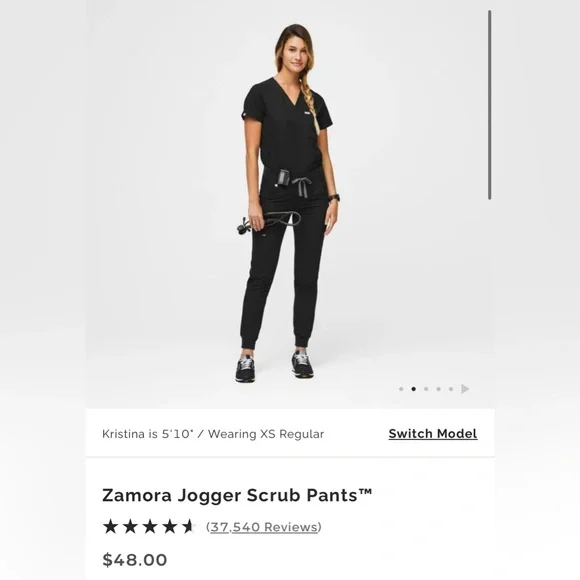Select the active second carousel dot

pos(414,389)
